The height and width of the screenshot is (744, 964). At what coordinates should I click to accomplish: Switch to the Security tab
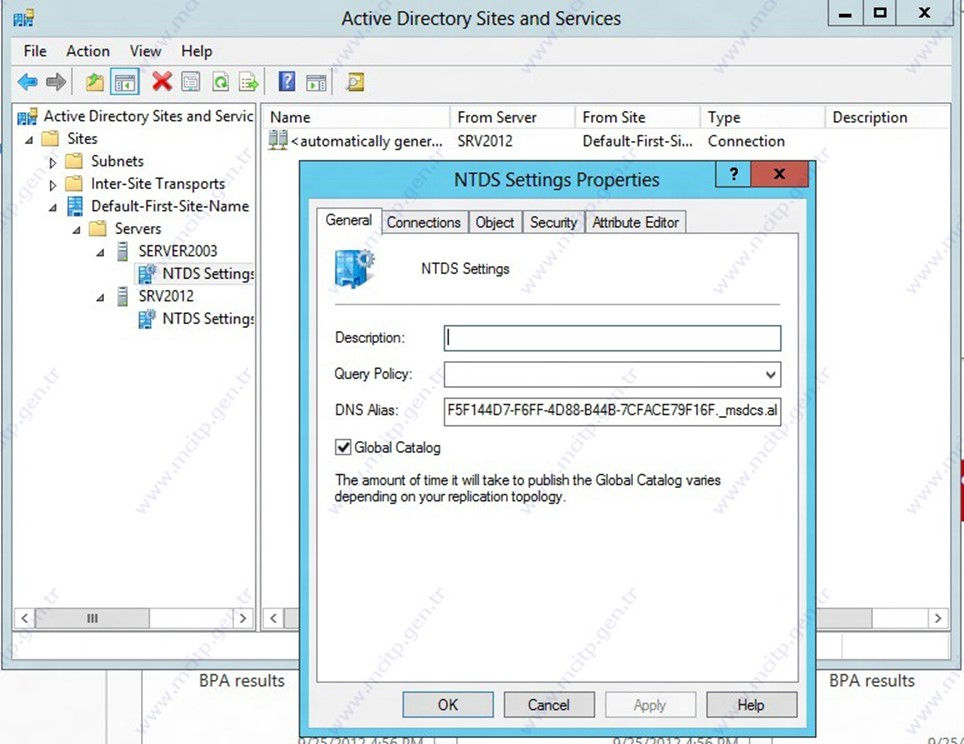point(553,223)
